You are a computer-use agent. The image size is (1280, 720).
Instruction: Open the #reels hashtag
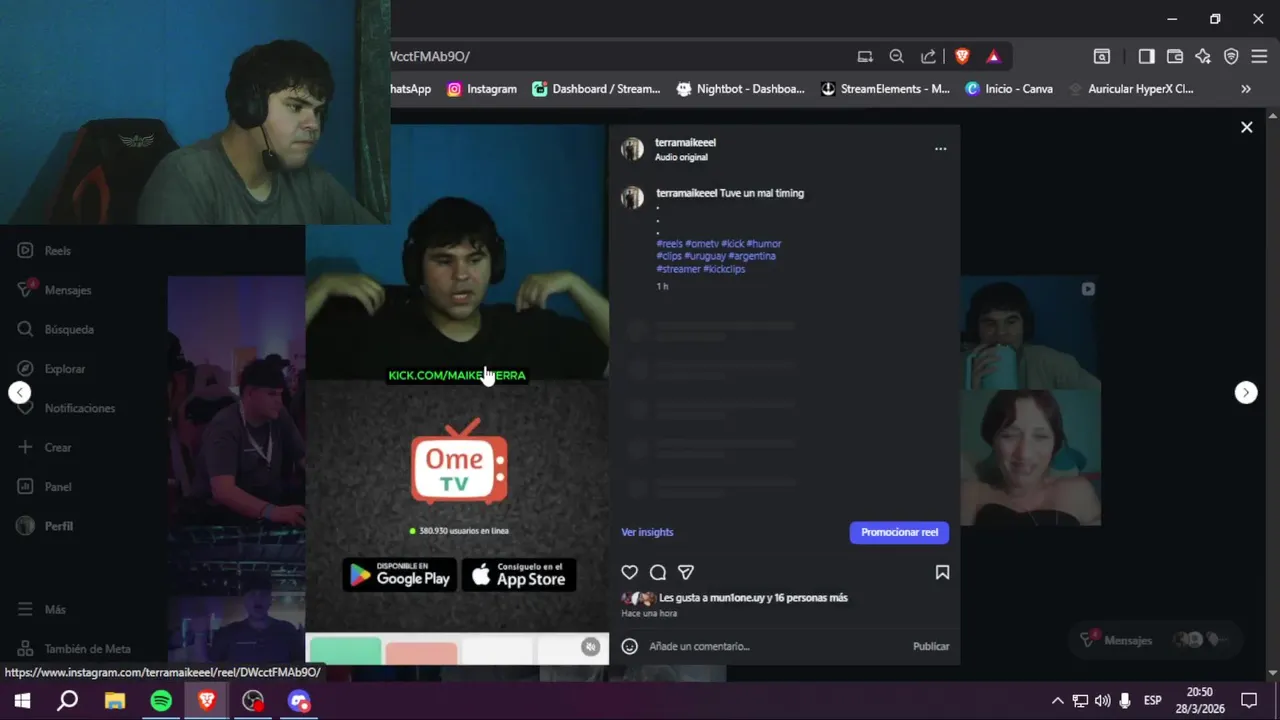point(669,244)
